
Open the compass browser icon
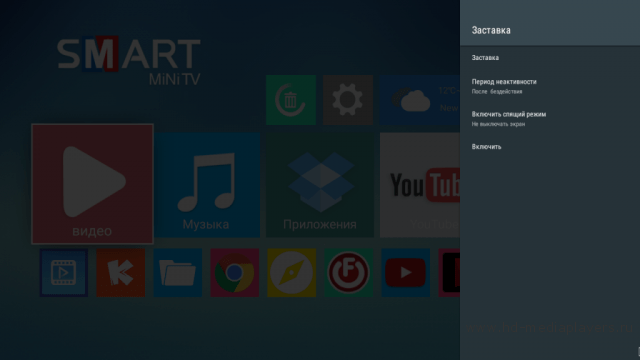pos(291,273)
